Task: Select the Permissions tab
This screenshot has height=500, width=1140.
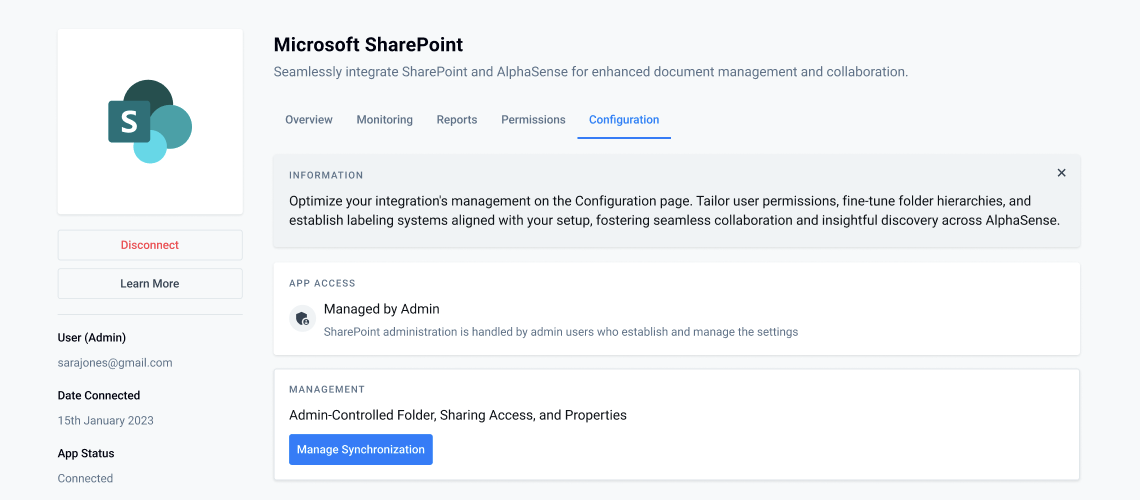Action: [533, 120]
